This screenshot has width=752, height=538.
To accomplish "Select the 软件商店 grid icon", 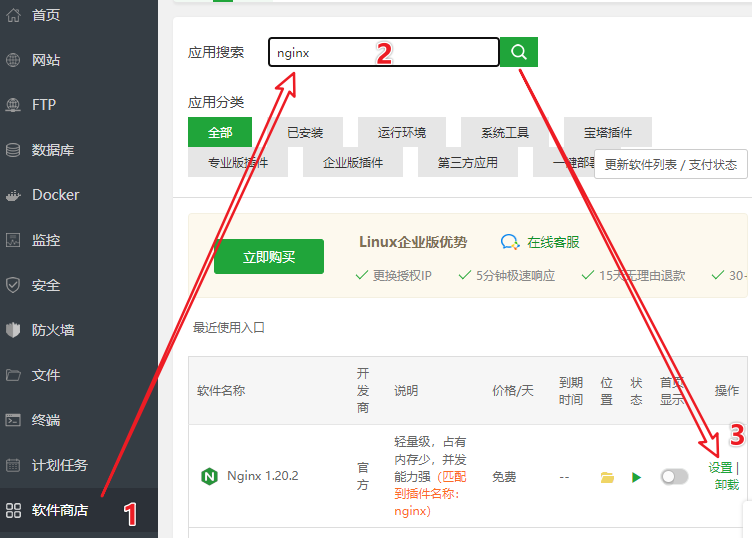I will click(x=13, y=510).
